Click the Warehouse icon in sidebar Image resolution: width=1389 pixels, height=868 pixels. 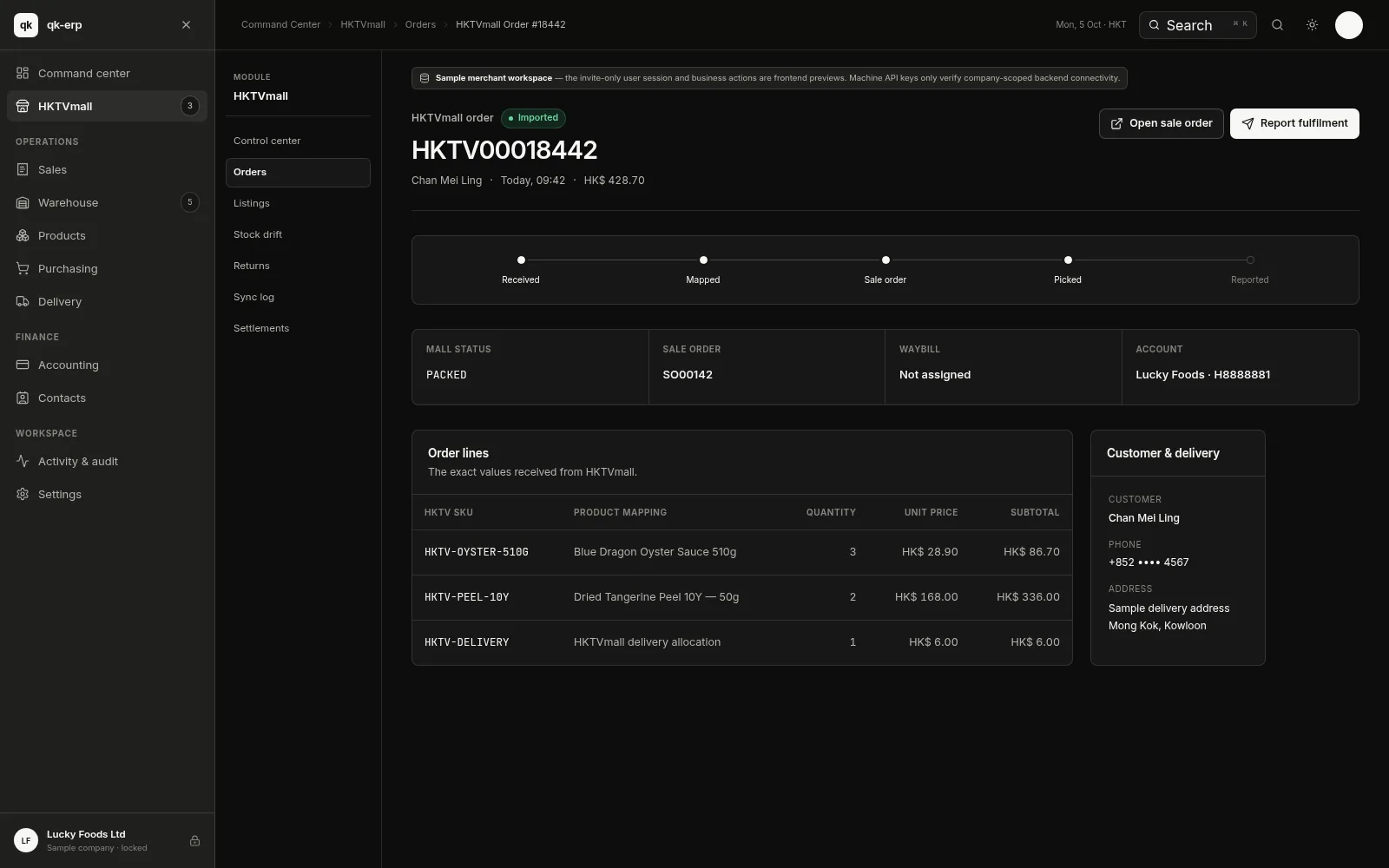click(23, 202)
